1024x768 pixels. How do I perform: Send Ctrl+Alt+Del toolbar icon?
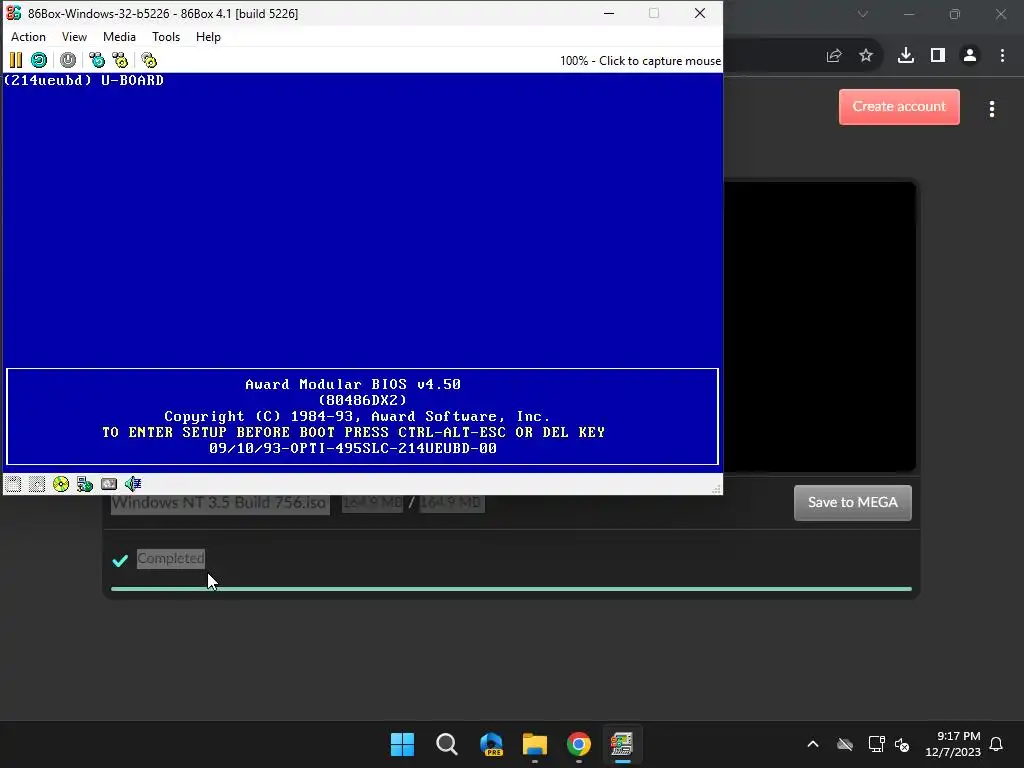97,60
